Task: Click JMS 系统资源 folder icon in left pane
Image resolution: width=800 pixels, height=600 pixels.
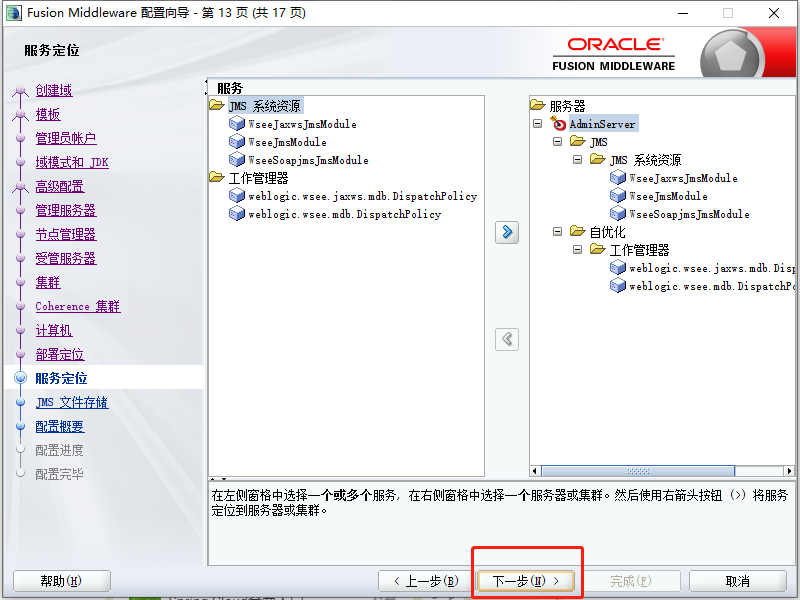Action: [x=217, y=106]
